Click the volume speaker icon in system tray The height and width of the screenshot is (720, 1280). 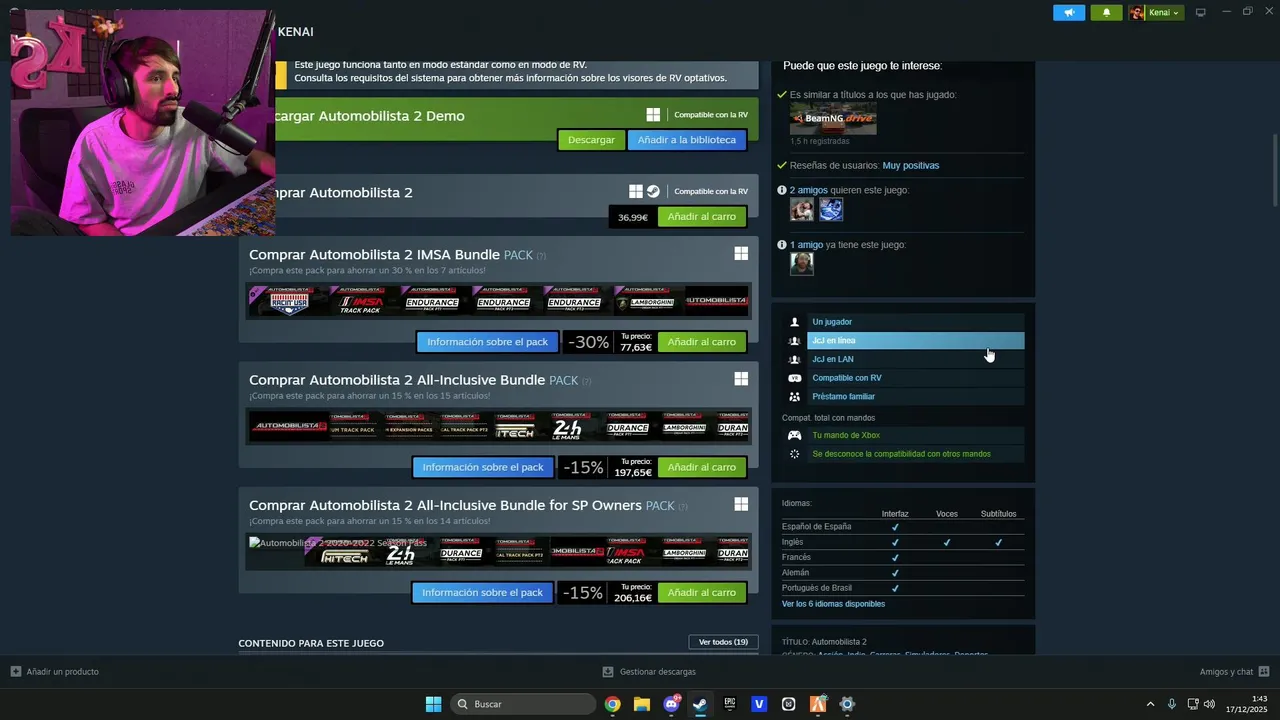pos(1209,704)
